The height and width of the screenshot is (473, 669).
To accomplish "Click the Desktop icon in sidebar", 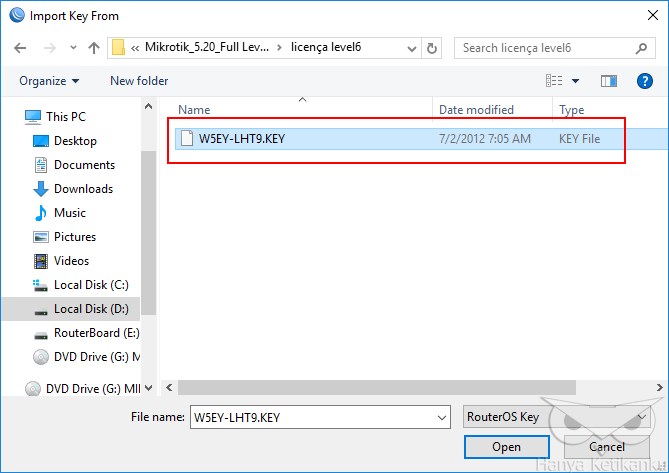I will click(x=41, y=141).
